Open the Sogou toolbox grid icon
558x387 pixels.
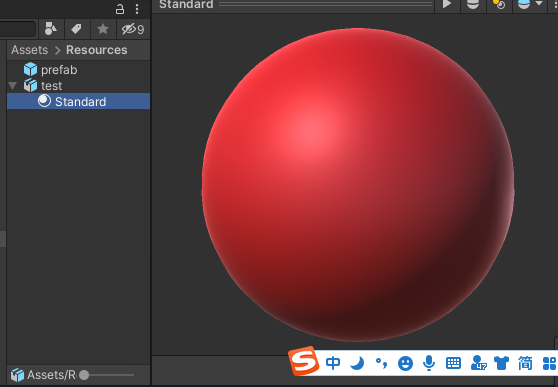(x=550, y=364)
